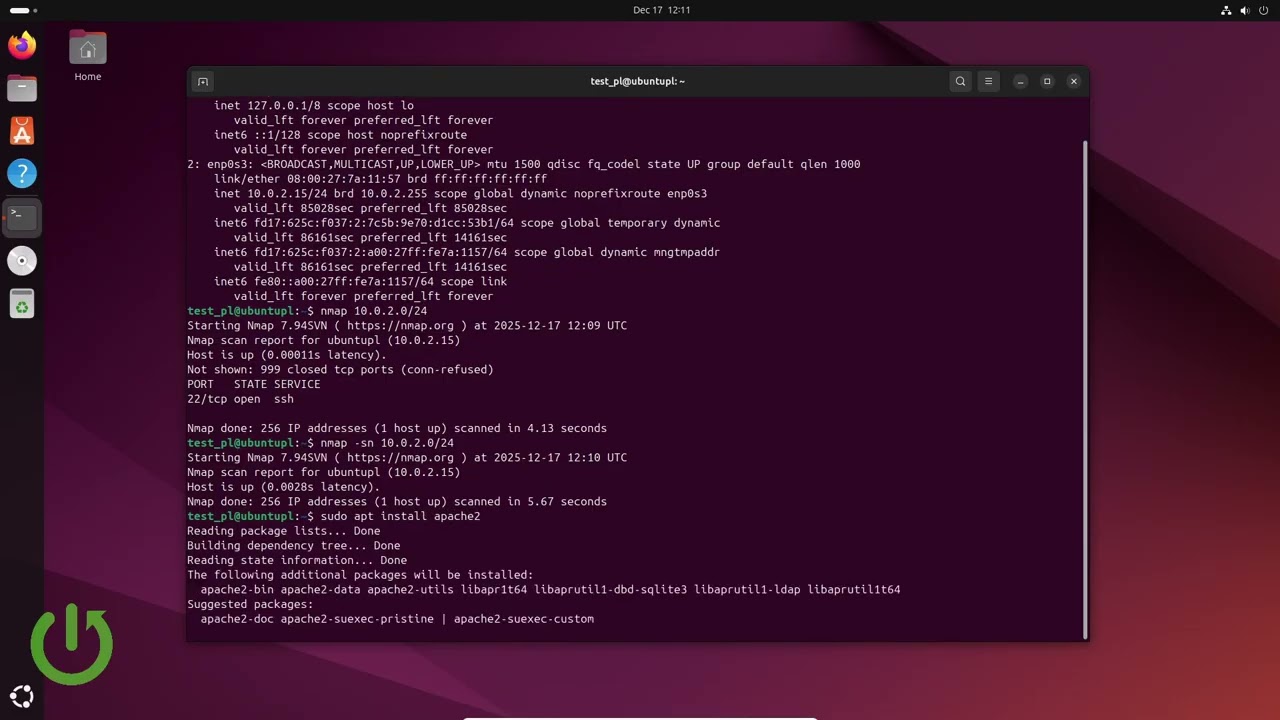Launch the Ubuntu App Center dock icon

point(22,131)
